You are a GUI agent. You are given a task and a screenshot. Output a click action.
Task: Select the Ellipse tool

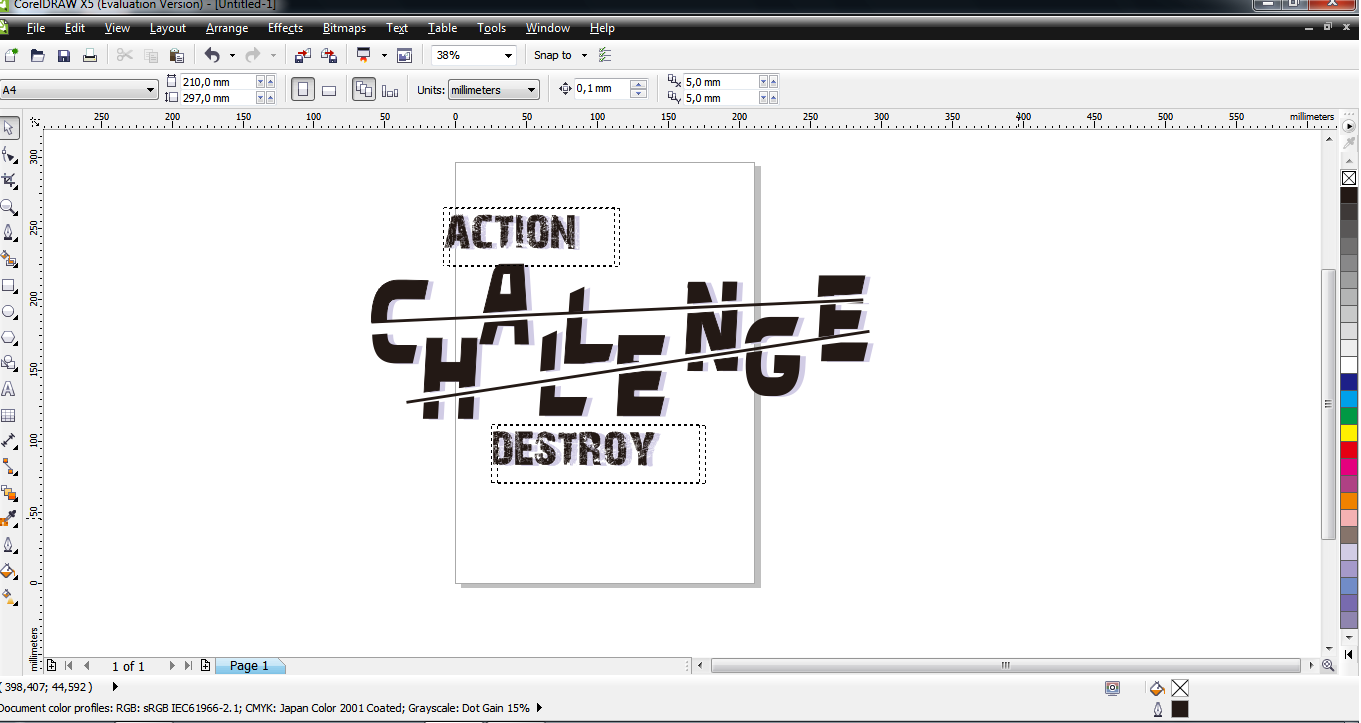pos(12,311)
